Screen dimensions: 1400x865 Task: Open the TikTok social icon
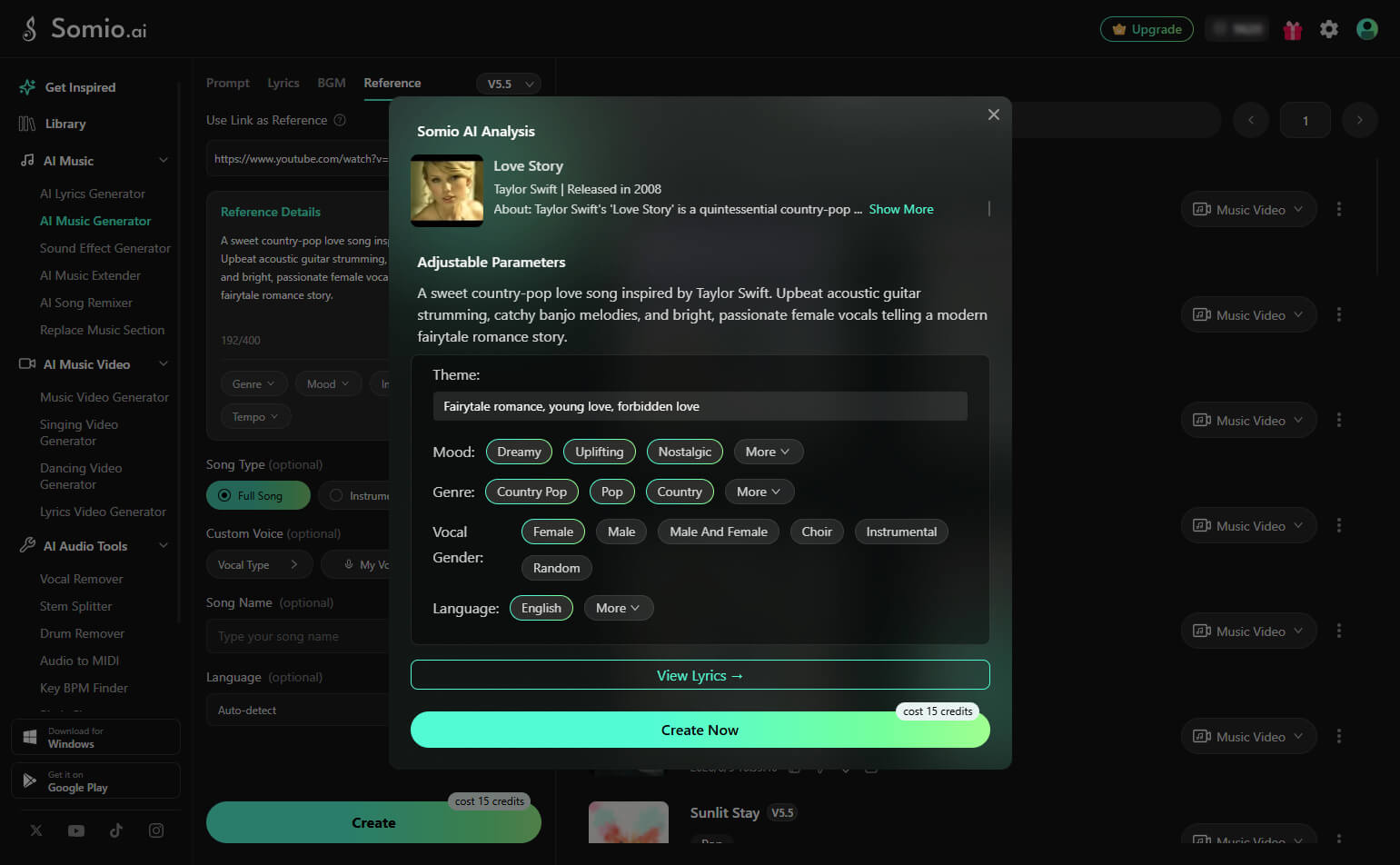[116, 830]
